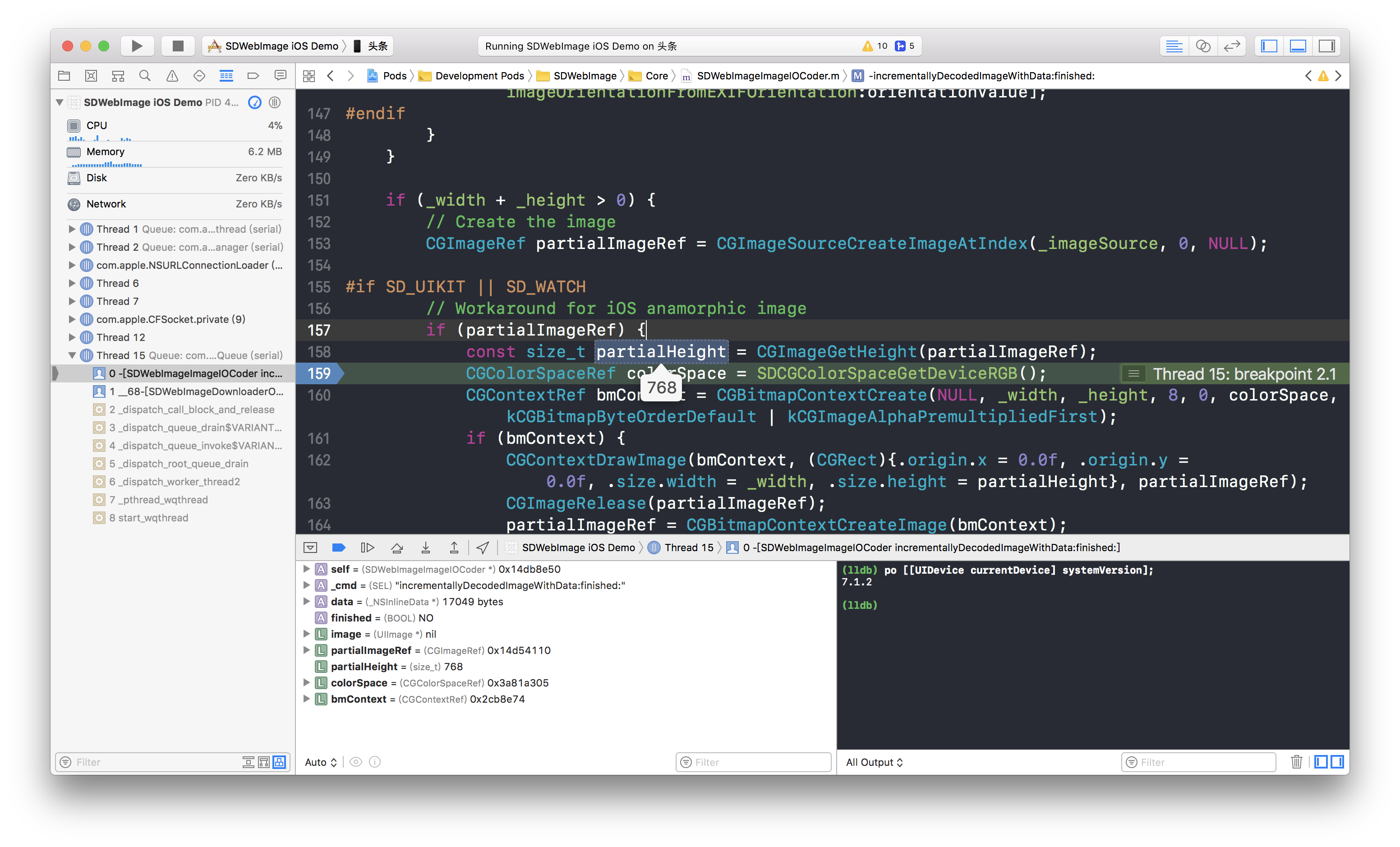Click the warnings count indicator showing 10
The width and height of the screenshot is (1400, 847).
(x=875, y=46)
